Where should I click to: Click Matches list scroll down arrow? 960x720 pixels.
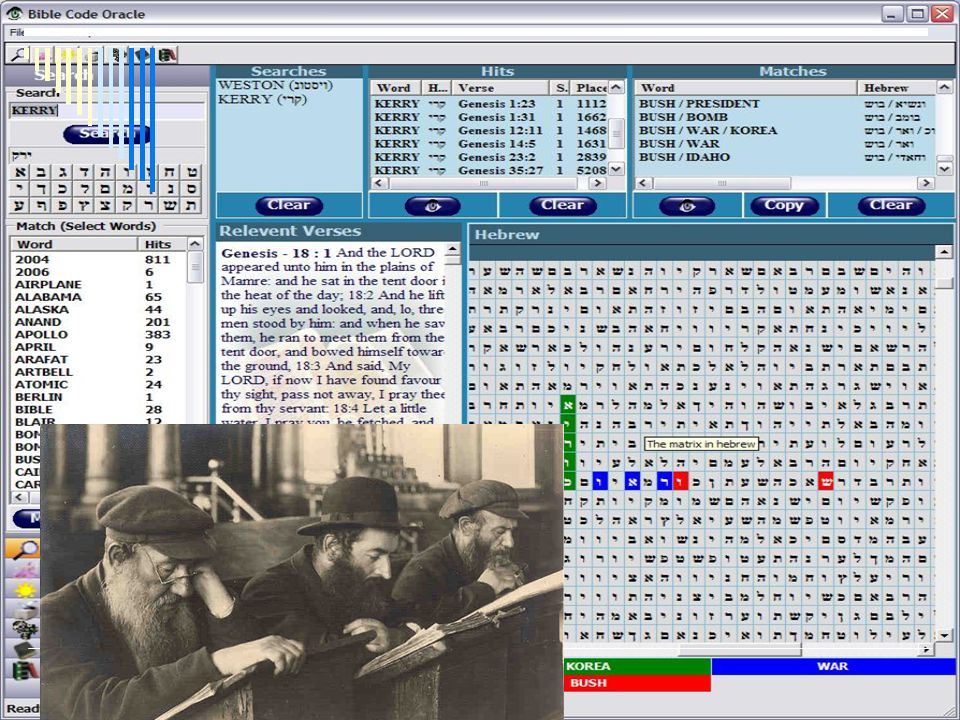pyautogui.click(x=945, y=169)
